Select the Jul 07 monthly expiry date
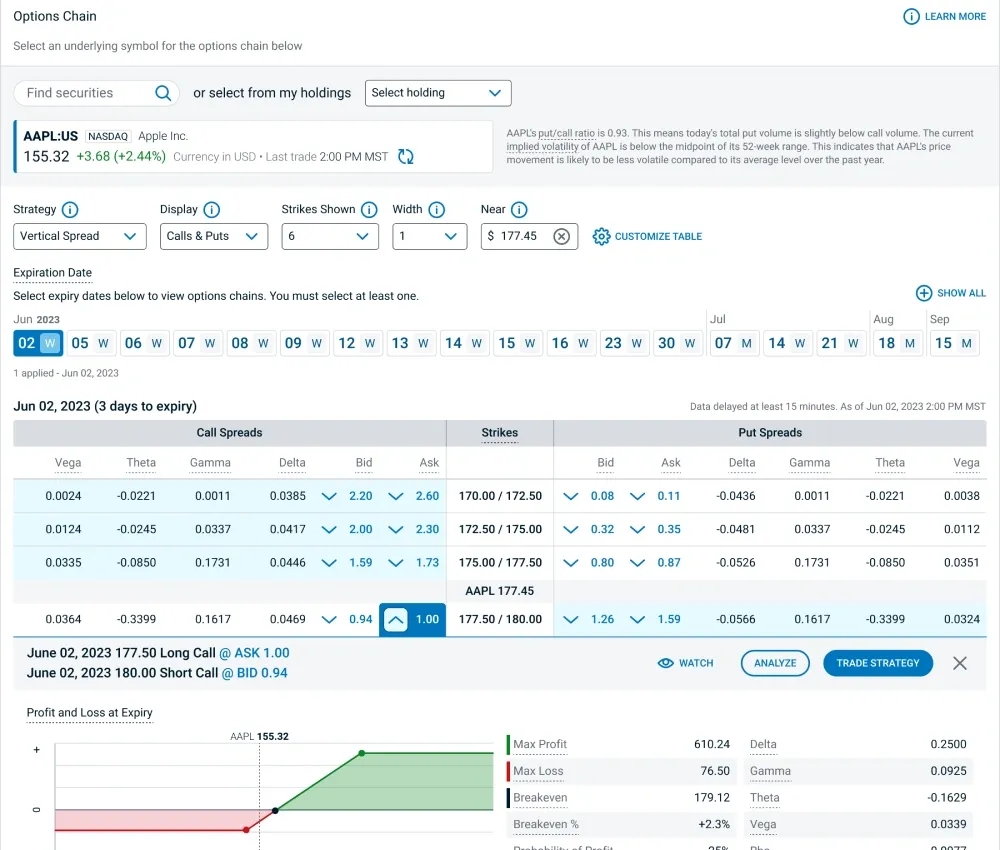The width and height of the screenshot is (1000, 850). 734,343
